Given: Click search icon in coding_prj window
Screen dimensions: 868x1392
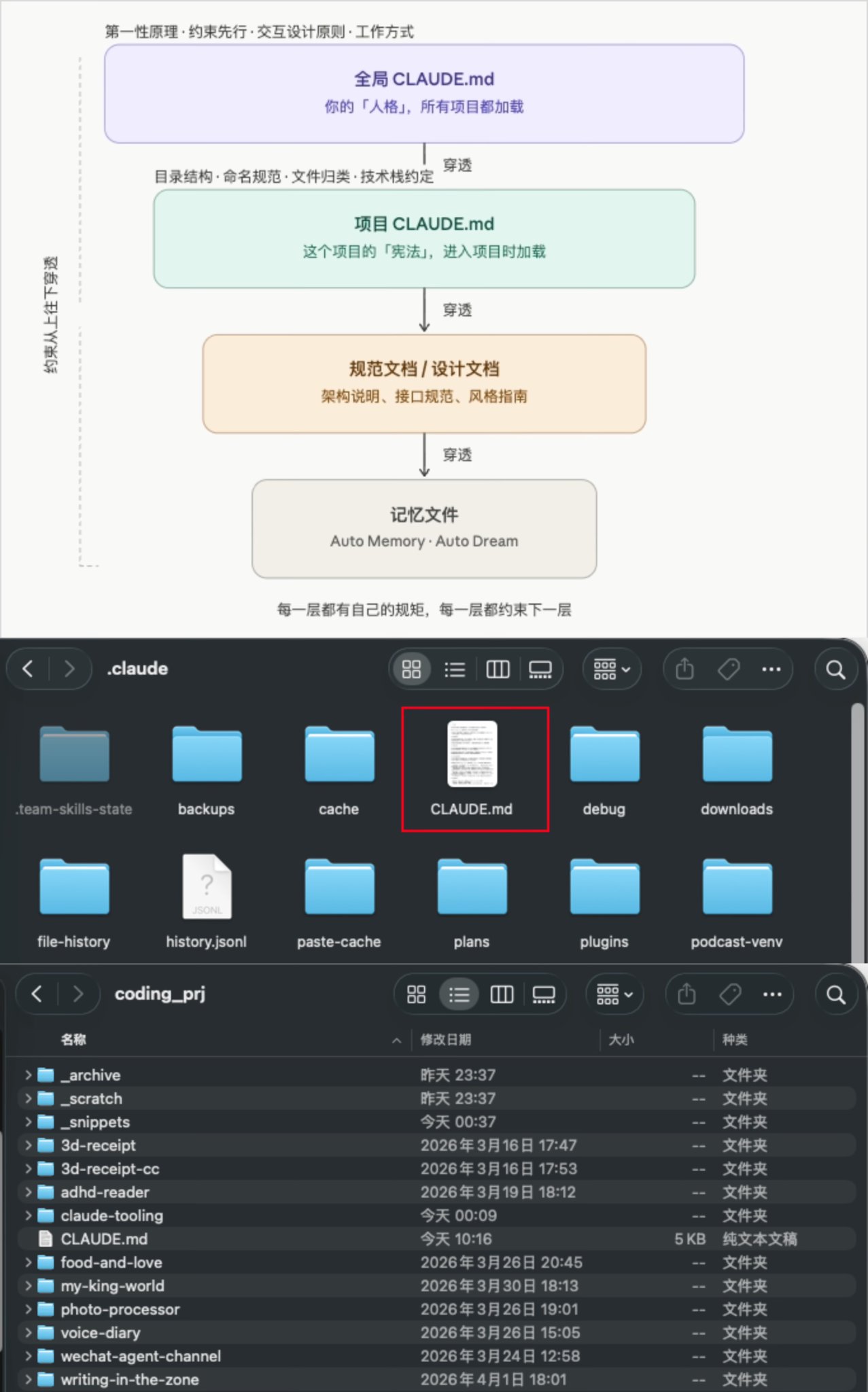Looking at the screenshot, I should tap(836, 996).
